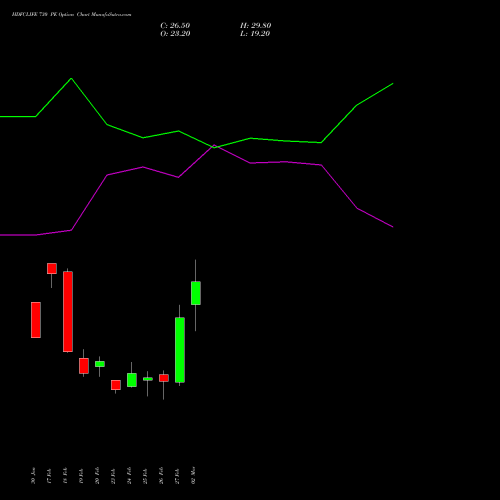Click the 19 Feb date label
Image resolution: width=500 pixels, height=500 pixels.
pos(81,476)
